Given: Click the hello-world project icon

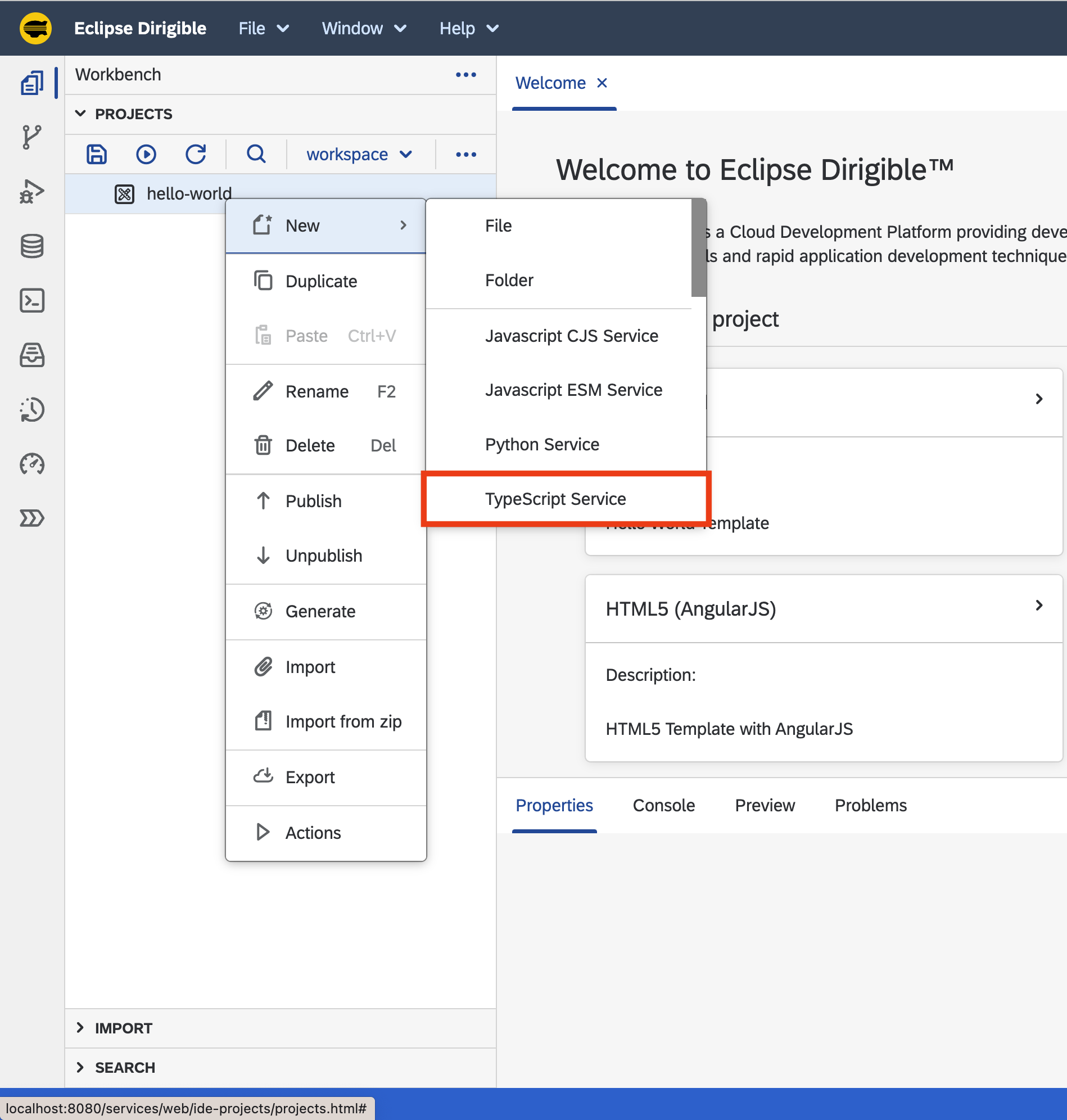Looking at the screenshot, I should [x=125, y=194].
